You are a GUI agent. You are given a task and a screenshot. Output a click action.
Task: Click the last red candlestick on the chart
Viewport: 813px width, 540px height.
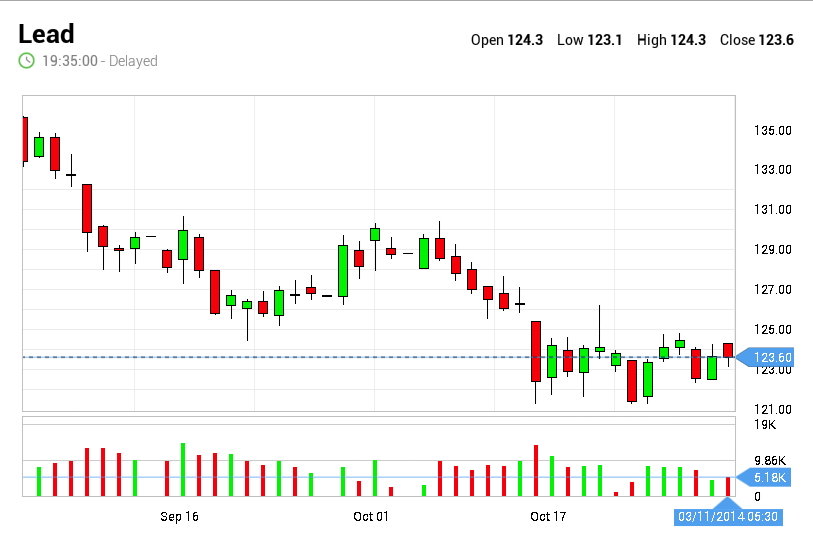pos(728,350)
